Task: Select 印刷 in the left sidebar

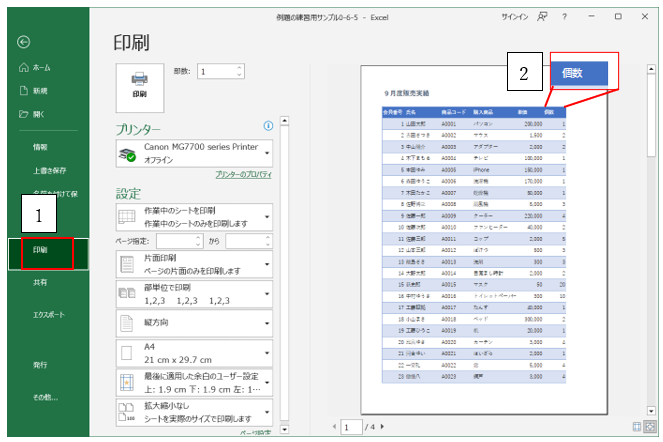Action: 40,251
